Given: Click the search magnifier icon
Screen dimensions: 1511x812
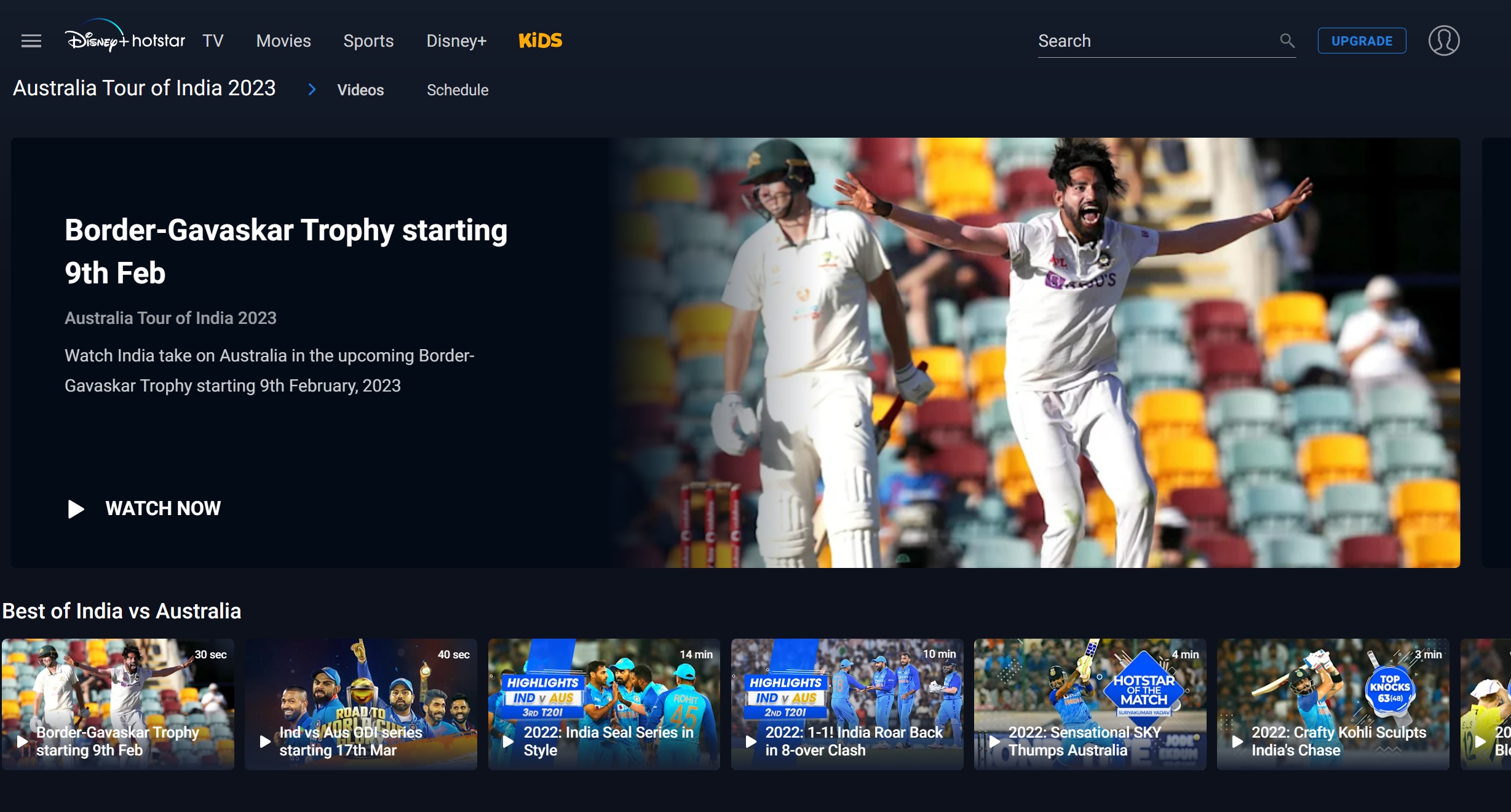Looking at the screenshot, I should [1287, 40].
